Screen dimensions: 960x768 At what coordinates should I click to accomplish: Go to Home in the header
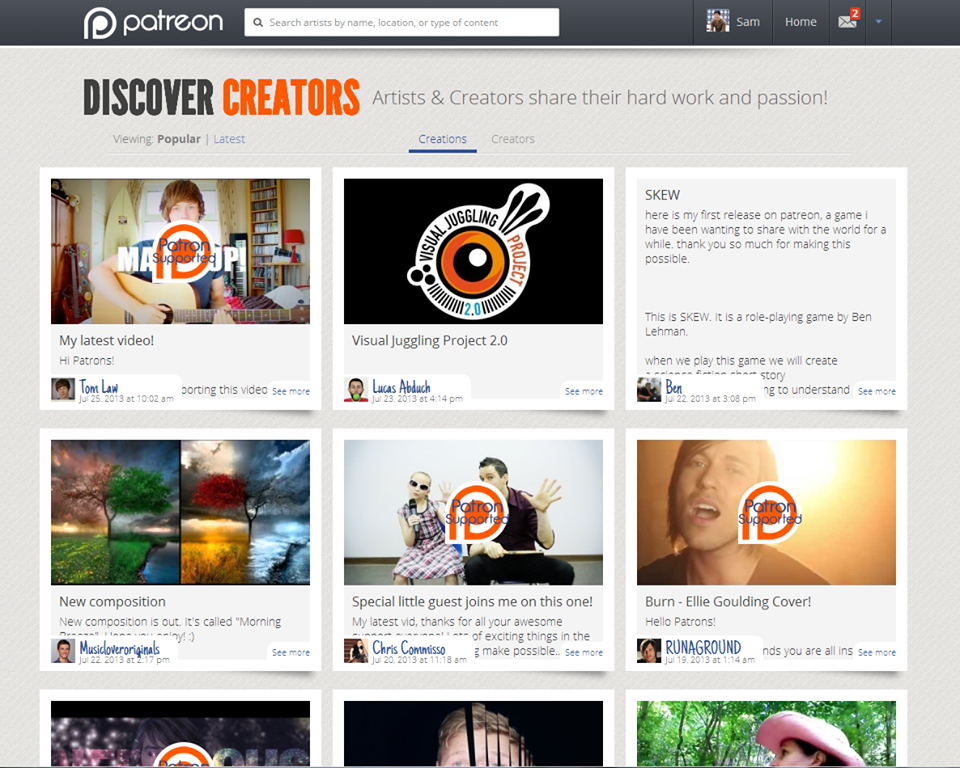800,22
